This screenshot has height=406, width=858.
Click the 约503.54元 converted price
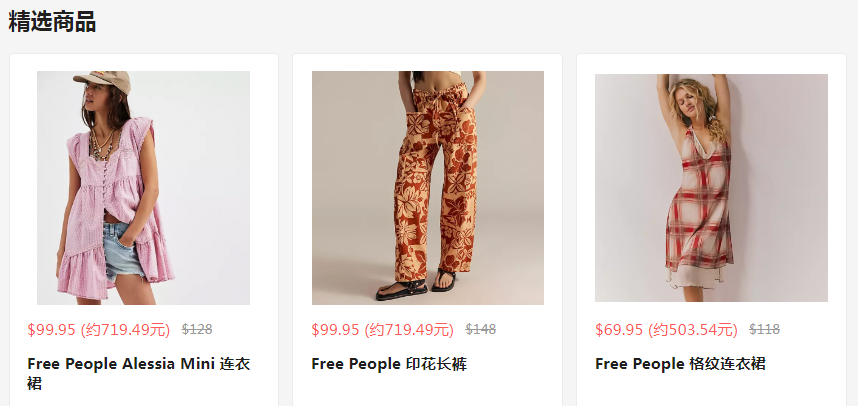tap(693, 330)
